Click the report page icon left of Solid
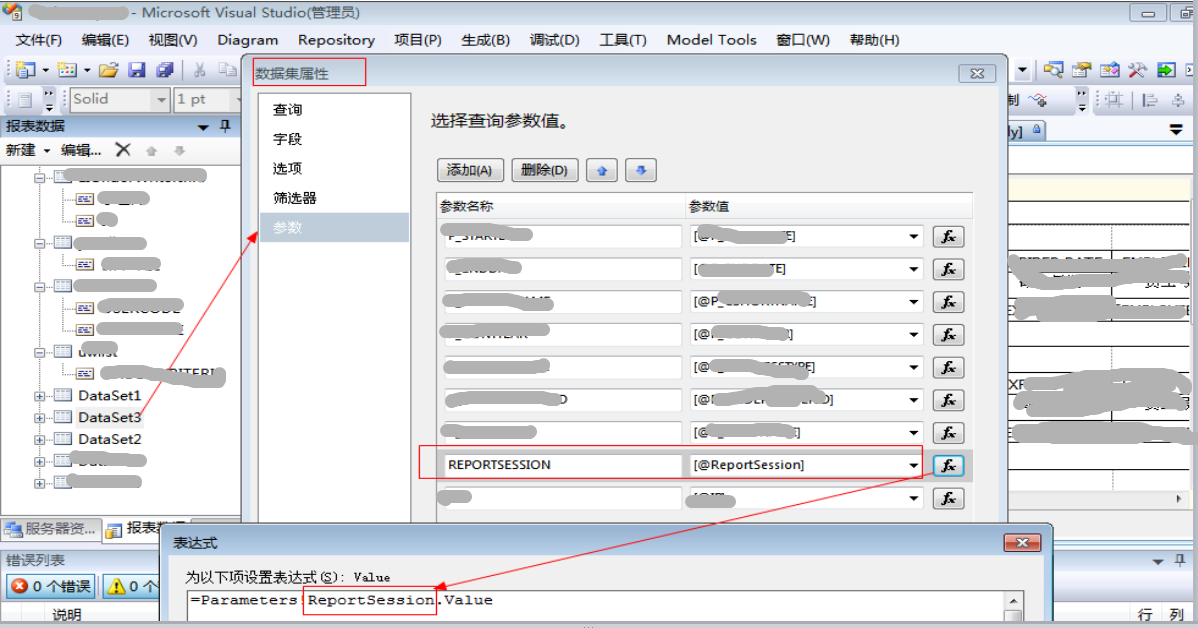 pyautogui.click(x=25, y=99)
